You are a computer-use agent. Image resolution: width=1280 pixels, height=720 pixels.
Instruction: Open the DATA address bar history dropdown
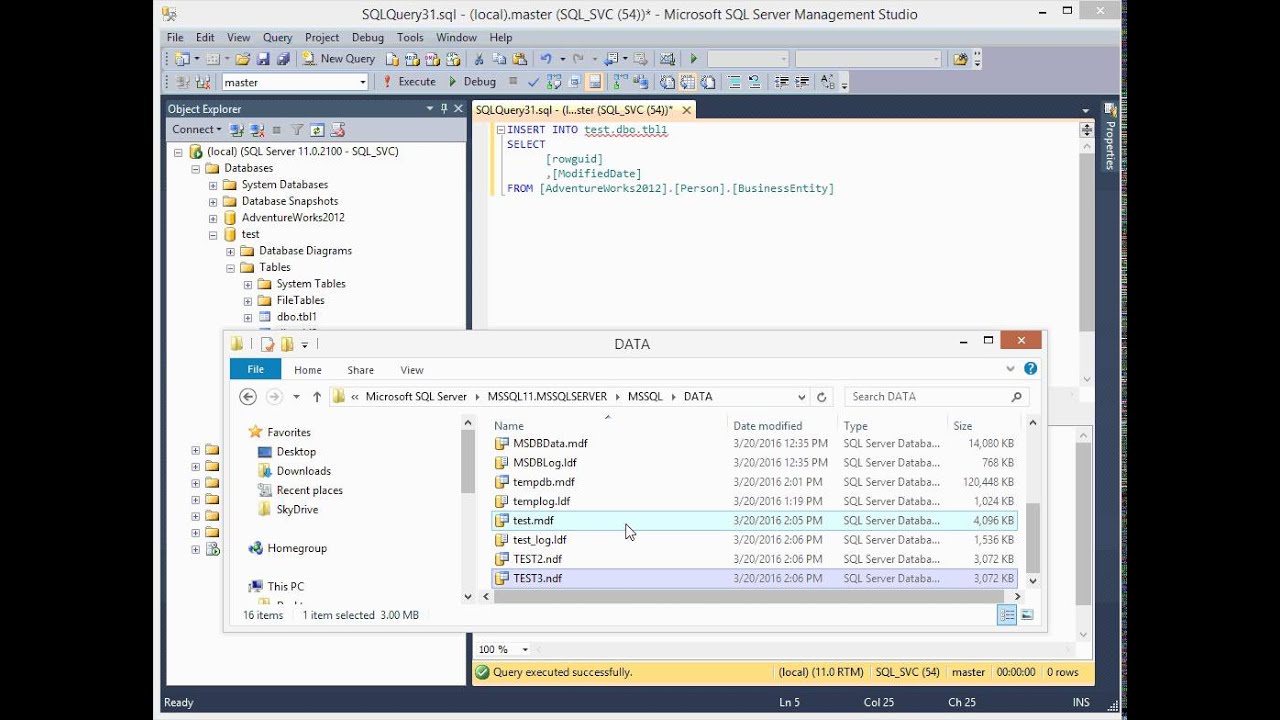click(x=801, y=397)
